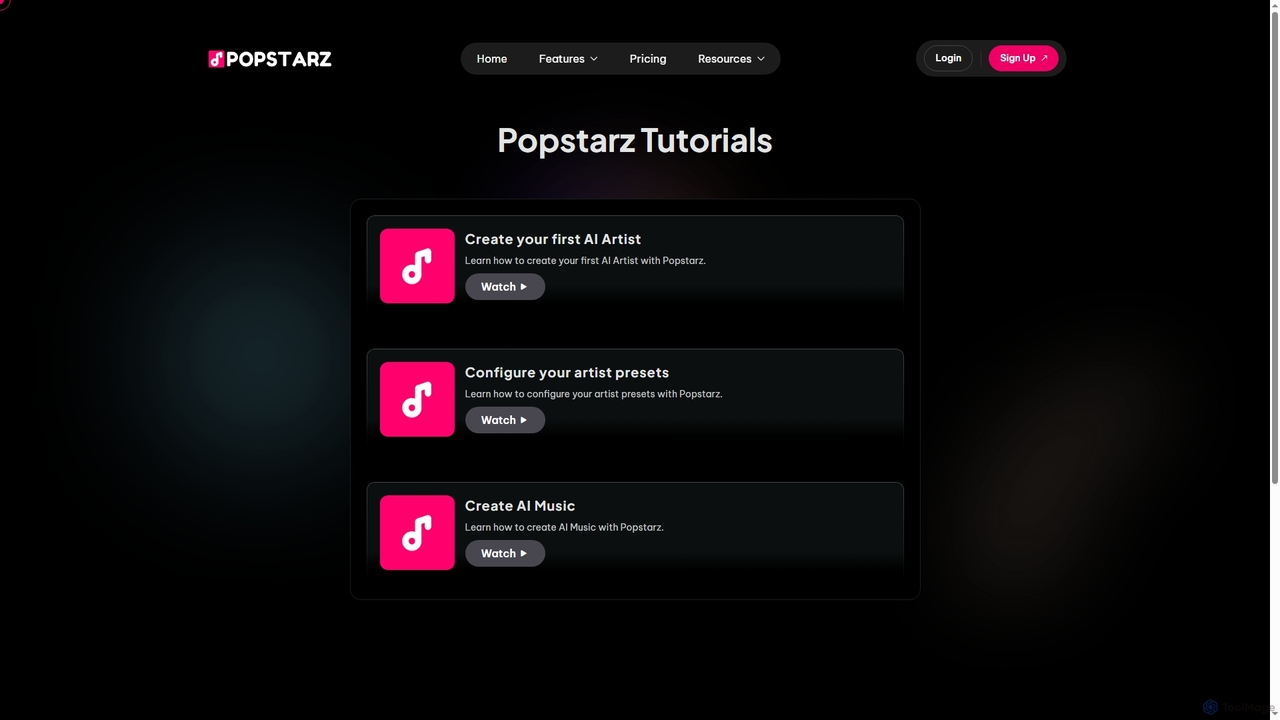This screenshot has width=1280, height=720.
Task: Open the Home menu item
Action: [492, 59]
